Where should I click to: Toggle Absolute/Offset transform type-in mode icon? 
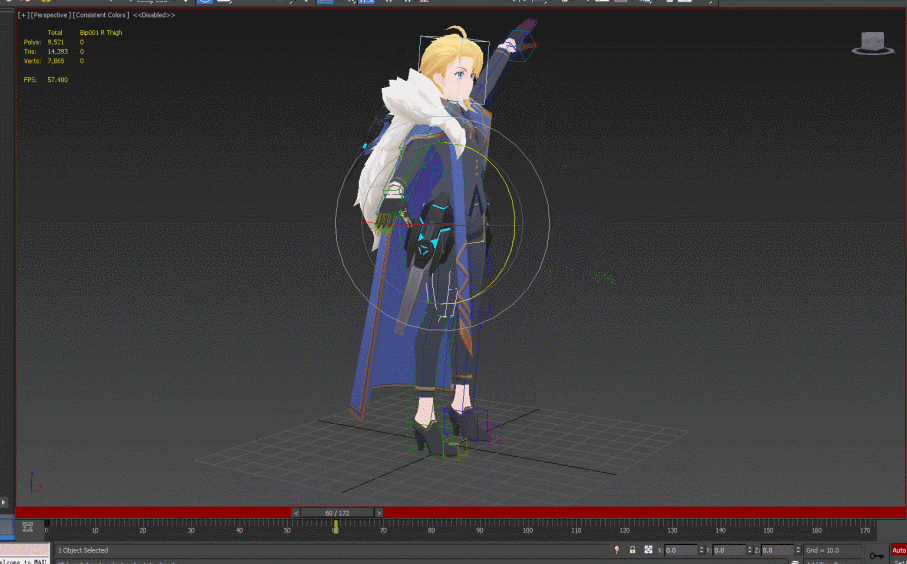(648, 550)
